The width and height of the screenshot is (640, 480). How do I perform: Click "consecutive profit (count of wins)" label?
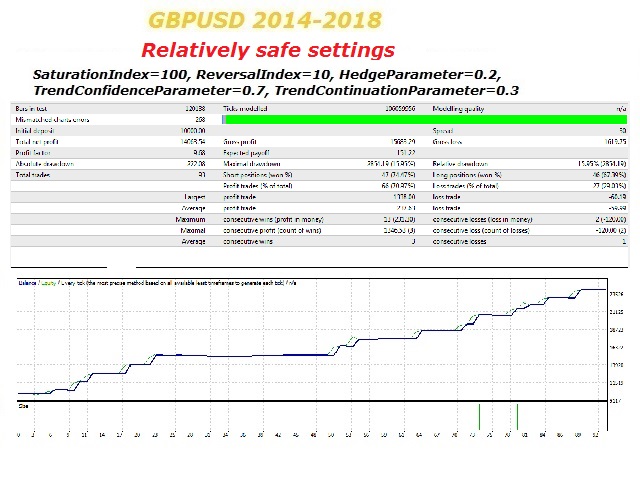[x=272, y=231]
